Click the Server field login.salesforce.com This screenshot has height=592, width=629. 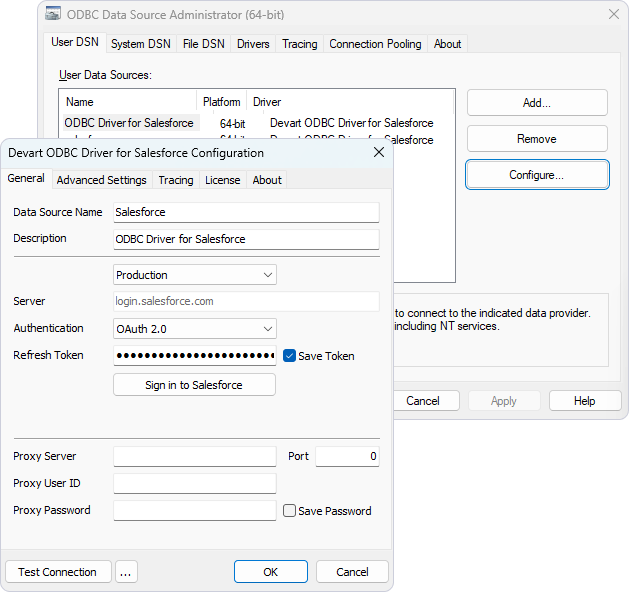click(246, 301)
